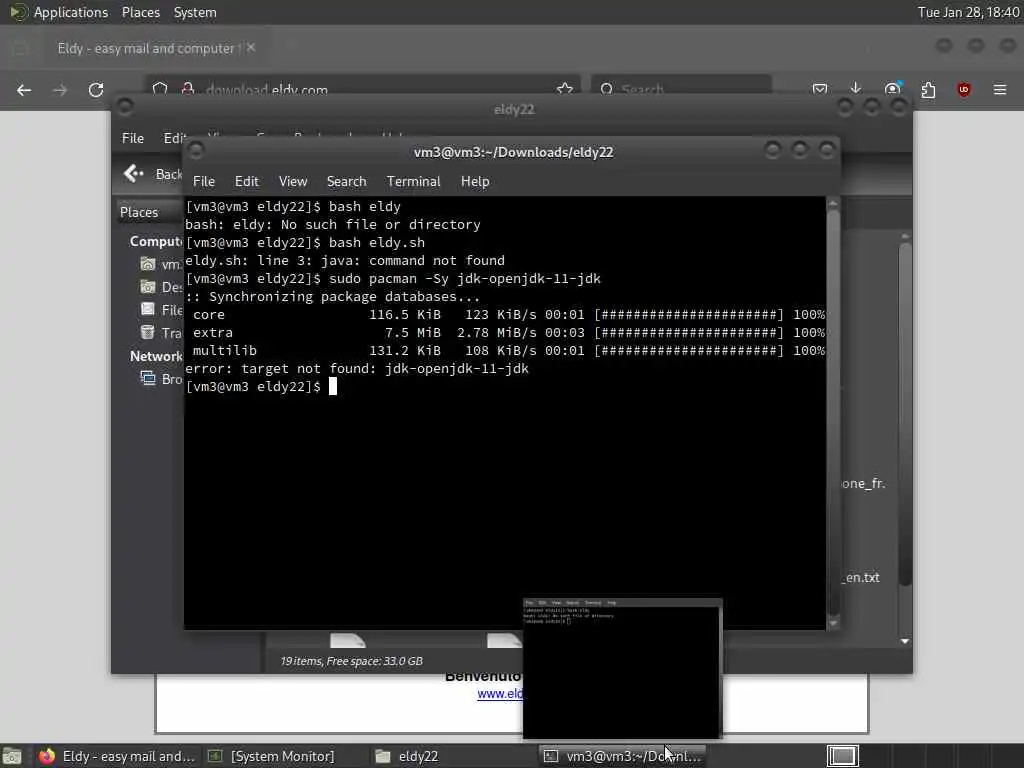
Task: Click the terminal scrollbar down arrow
Action: coord(833,624)
